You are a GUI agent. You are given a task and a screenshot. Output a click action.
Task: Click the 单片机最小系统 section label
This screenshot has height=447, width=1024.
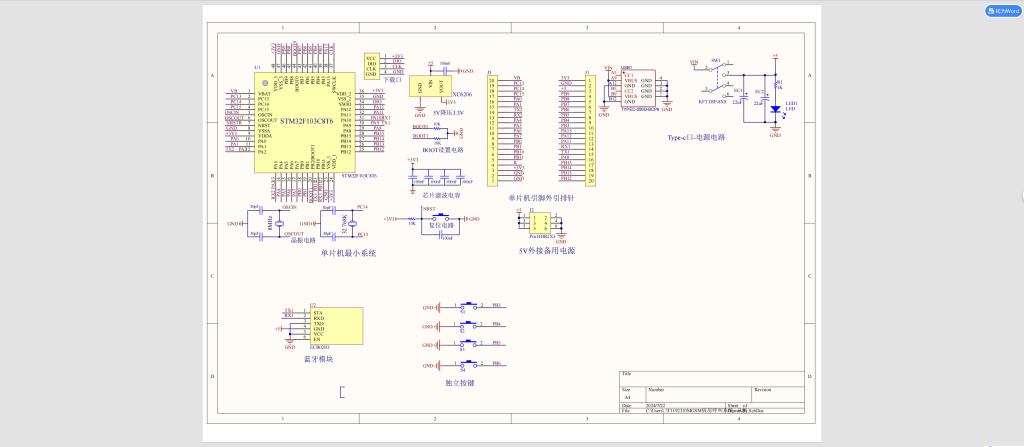[x=348, y=254]
